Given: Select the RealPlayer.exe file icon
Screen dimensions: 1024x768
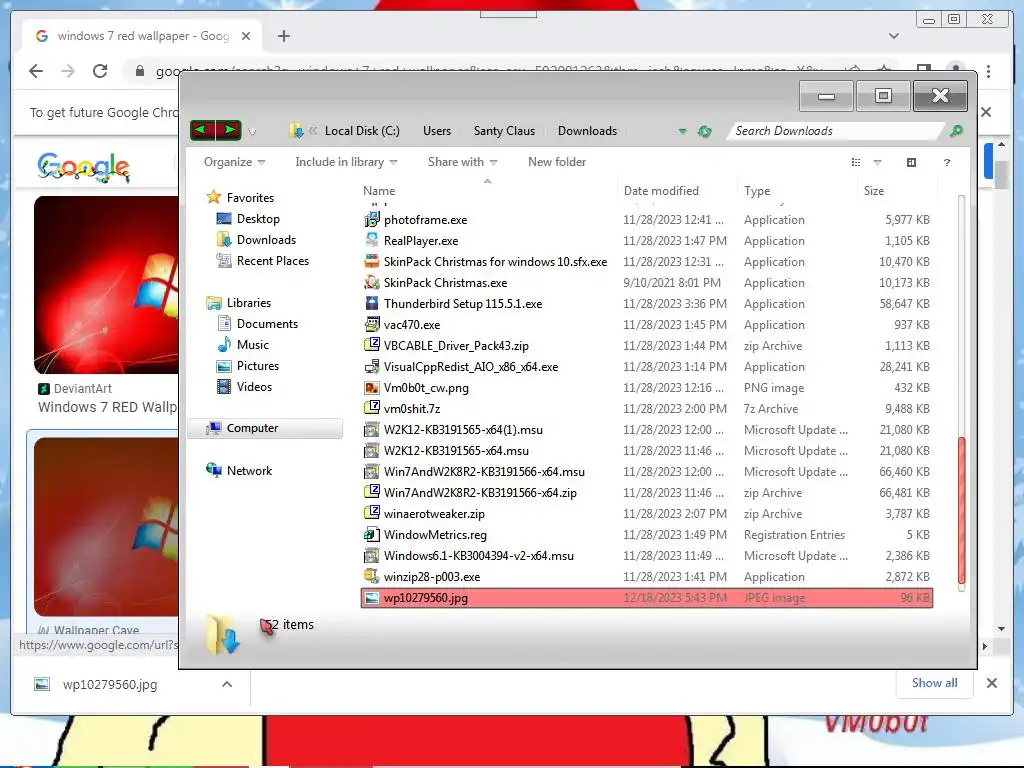Looking at the screenshot, I should click(x=372, y=240).
